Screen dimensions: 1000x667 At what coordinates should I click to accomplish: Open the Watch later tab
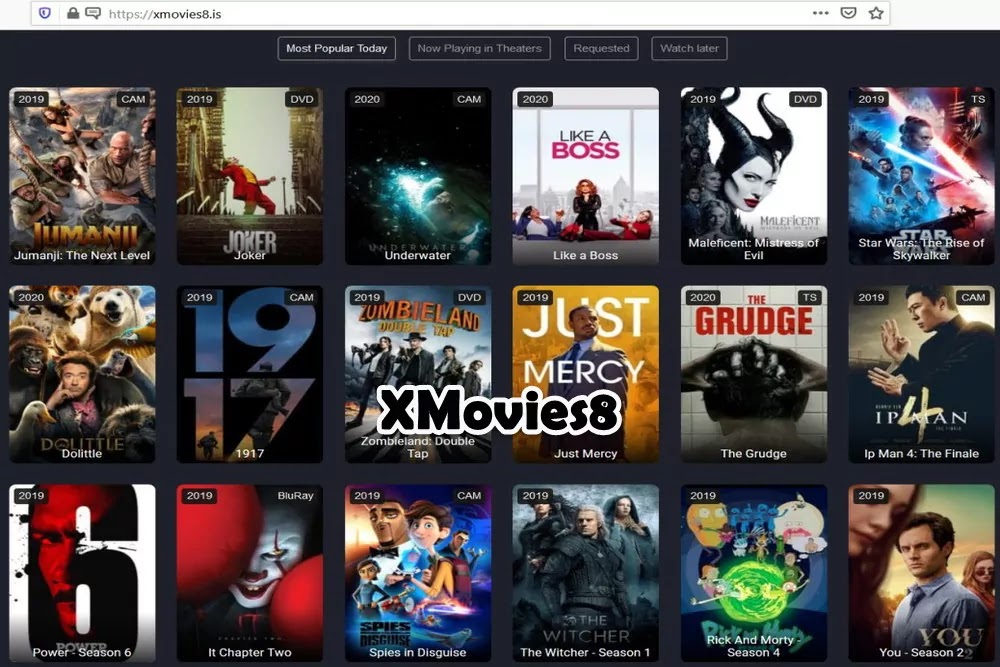(x=689, y=48)
